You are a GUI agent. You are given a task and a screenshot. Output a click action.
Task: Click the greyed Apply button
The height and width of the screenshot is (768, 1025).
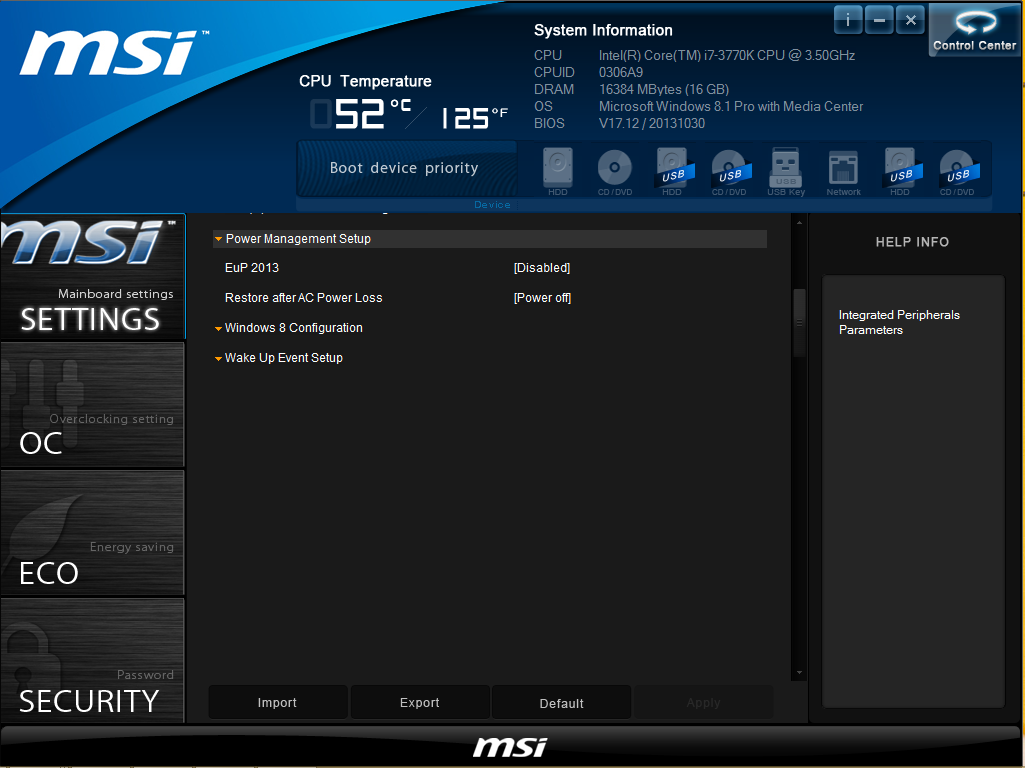point(703,703)
